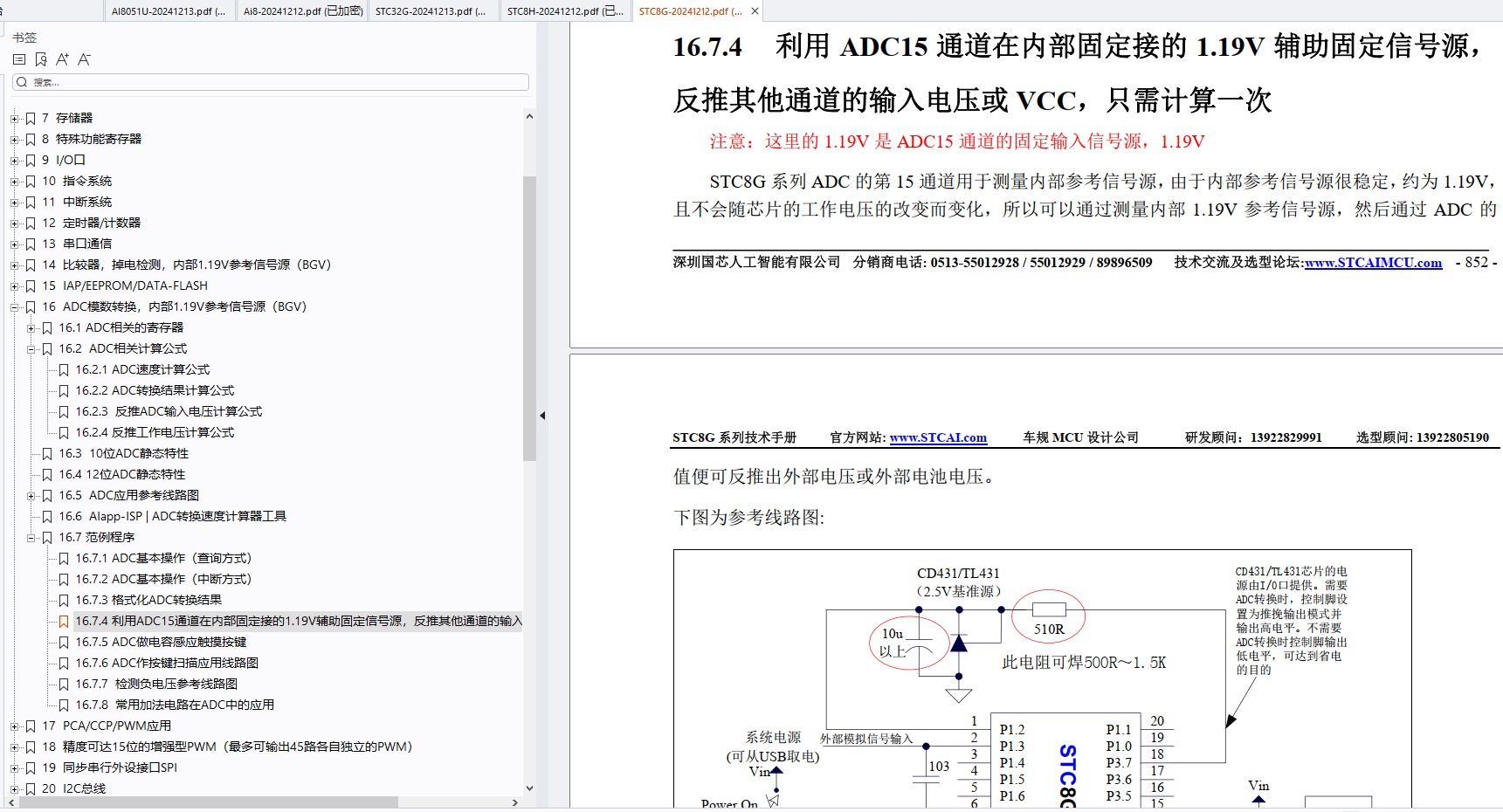Expand bookmark 12 定时器/计数器
1503x812 pixels.
point(14,223)
